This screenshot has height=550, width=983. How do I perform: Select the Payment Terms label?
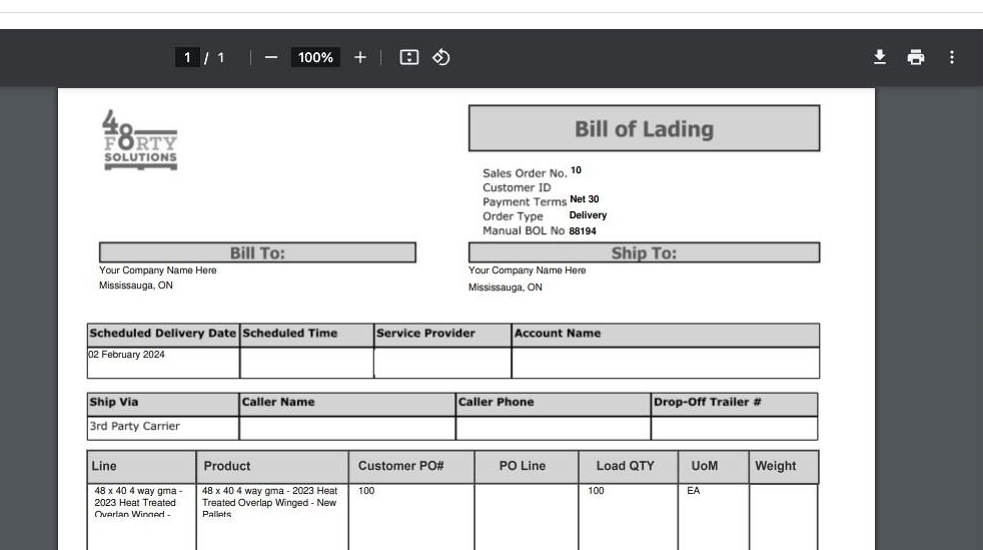[524, 202]
